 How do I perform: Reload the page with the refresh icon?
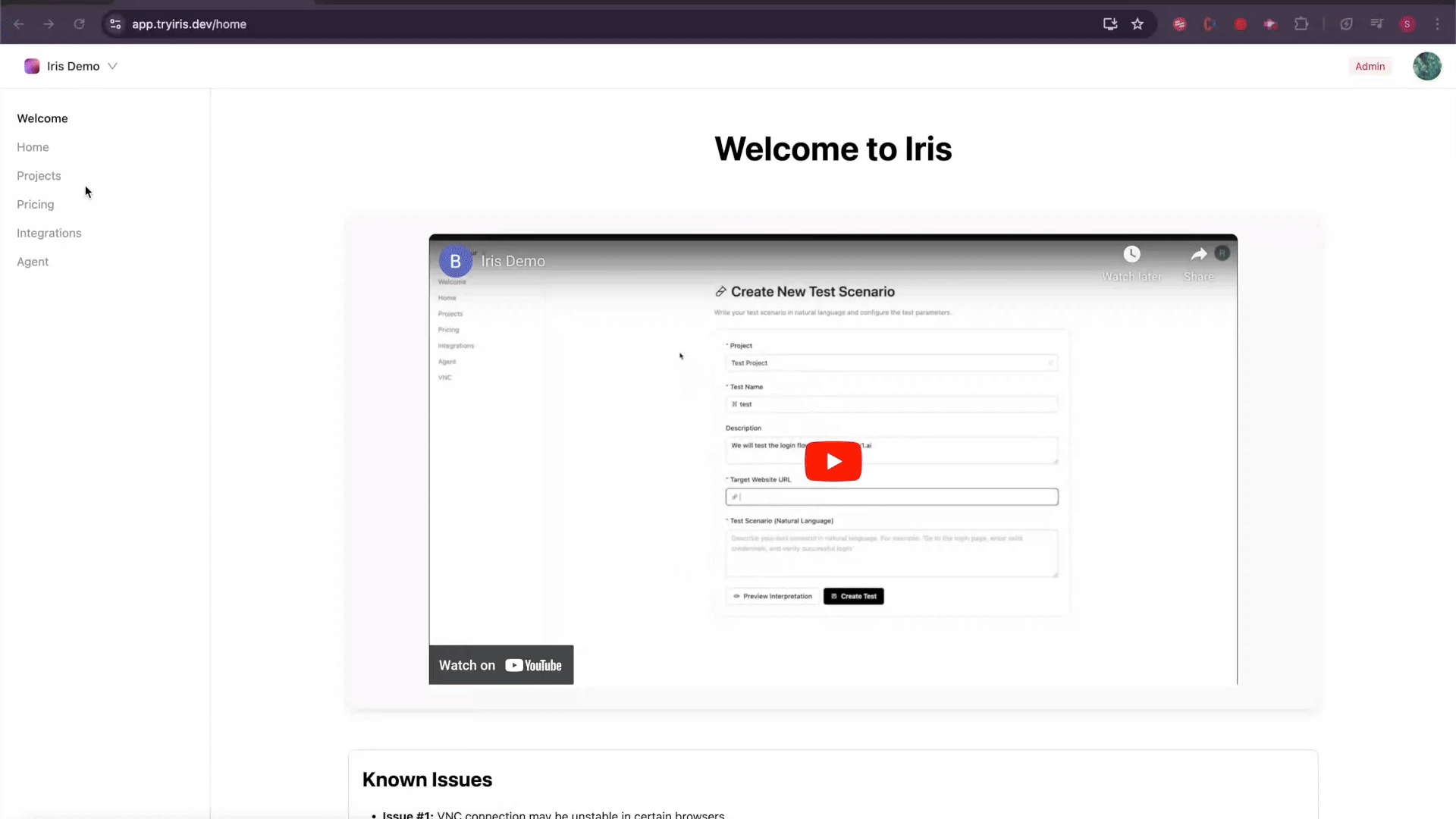79,24
